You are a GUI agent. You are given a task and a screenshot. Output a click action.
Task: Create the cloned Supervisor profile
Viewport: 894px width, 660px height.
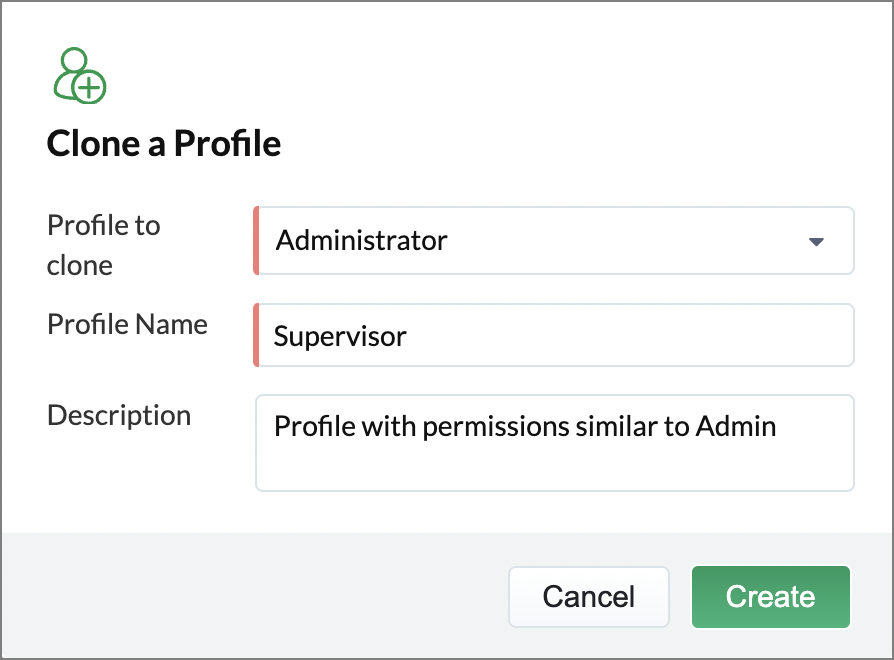[771, 597]
